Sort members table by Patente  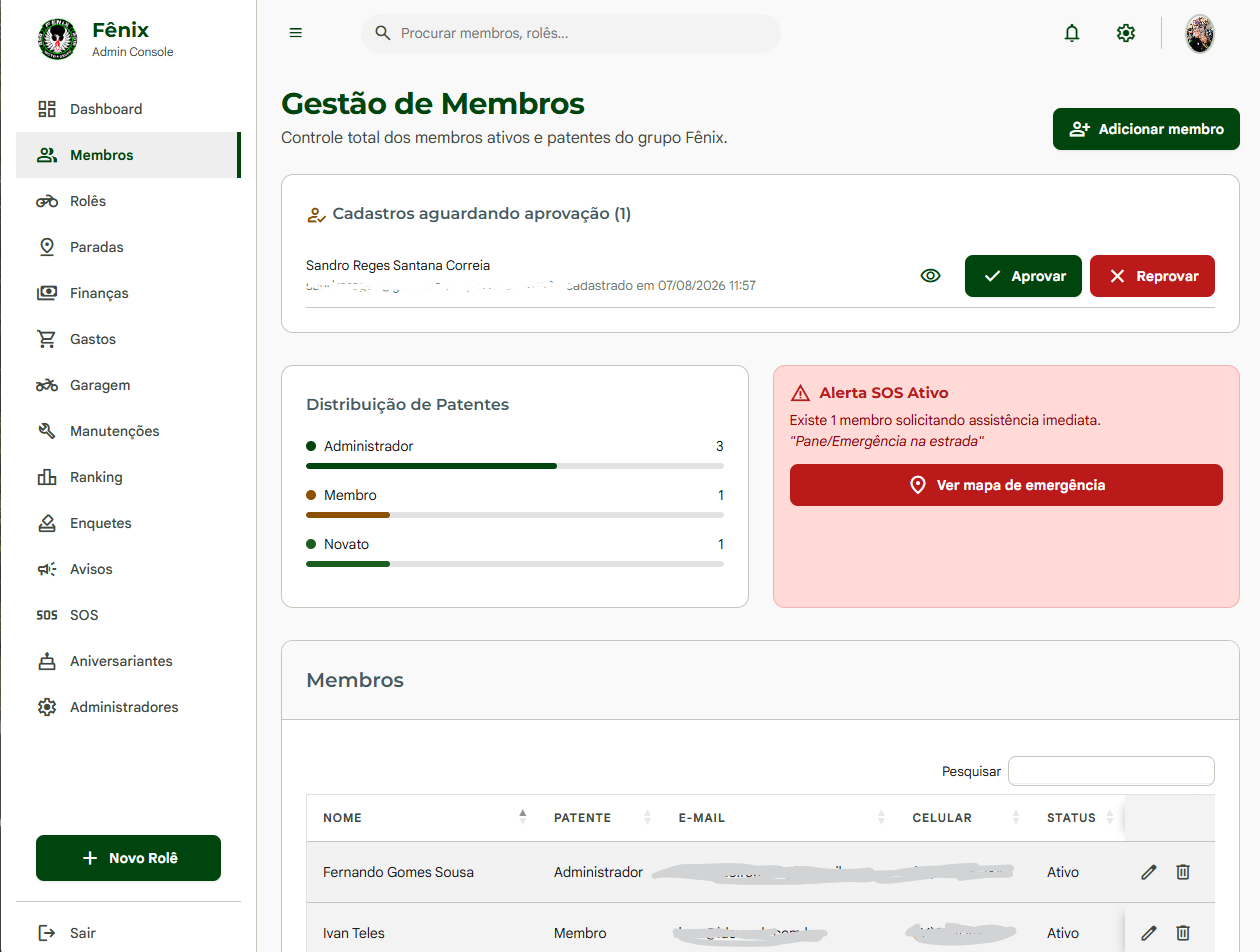tap(600, 818)
